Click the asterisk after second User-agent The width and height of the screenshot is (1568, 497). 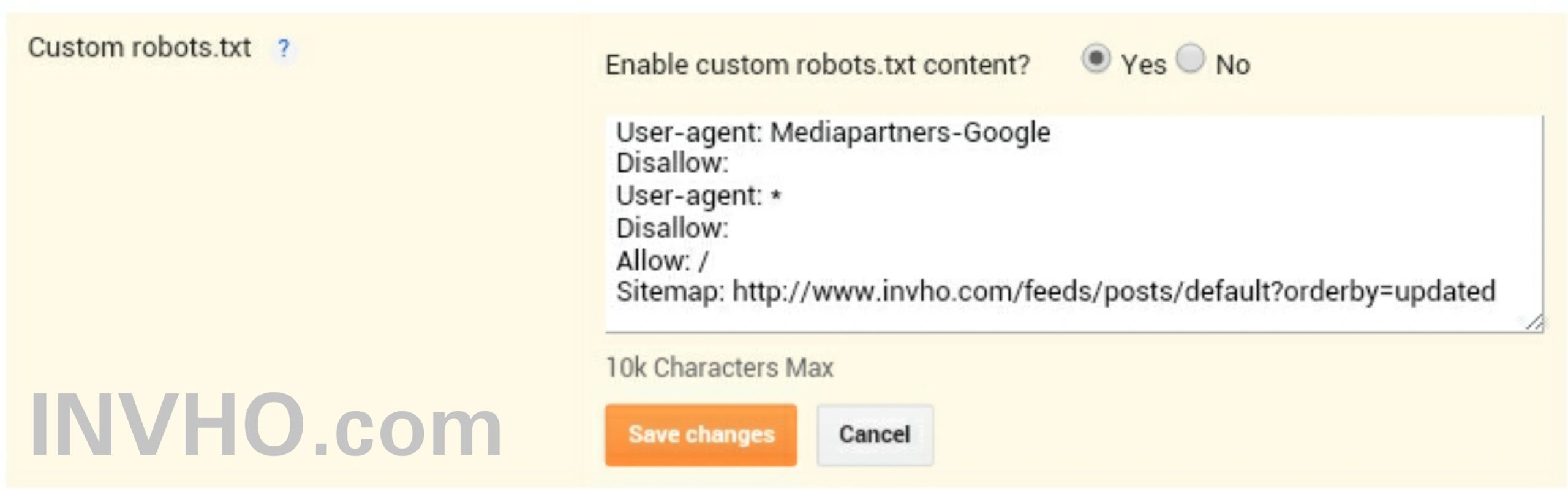[x=776, y=197]
